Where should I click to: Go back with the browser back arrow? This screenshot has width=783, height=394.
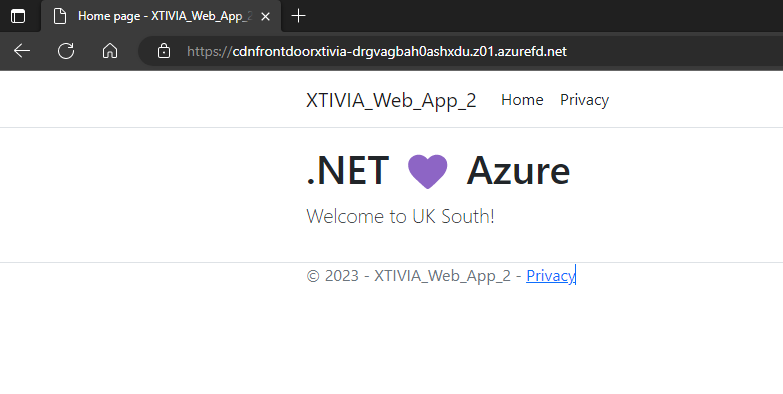(22, 51)
